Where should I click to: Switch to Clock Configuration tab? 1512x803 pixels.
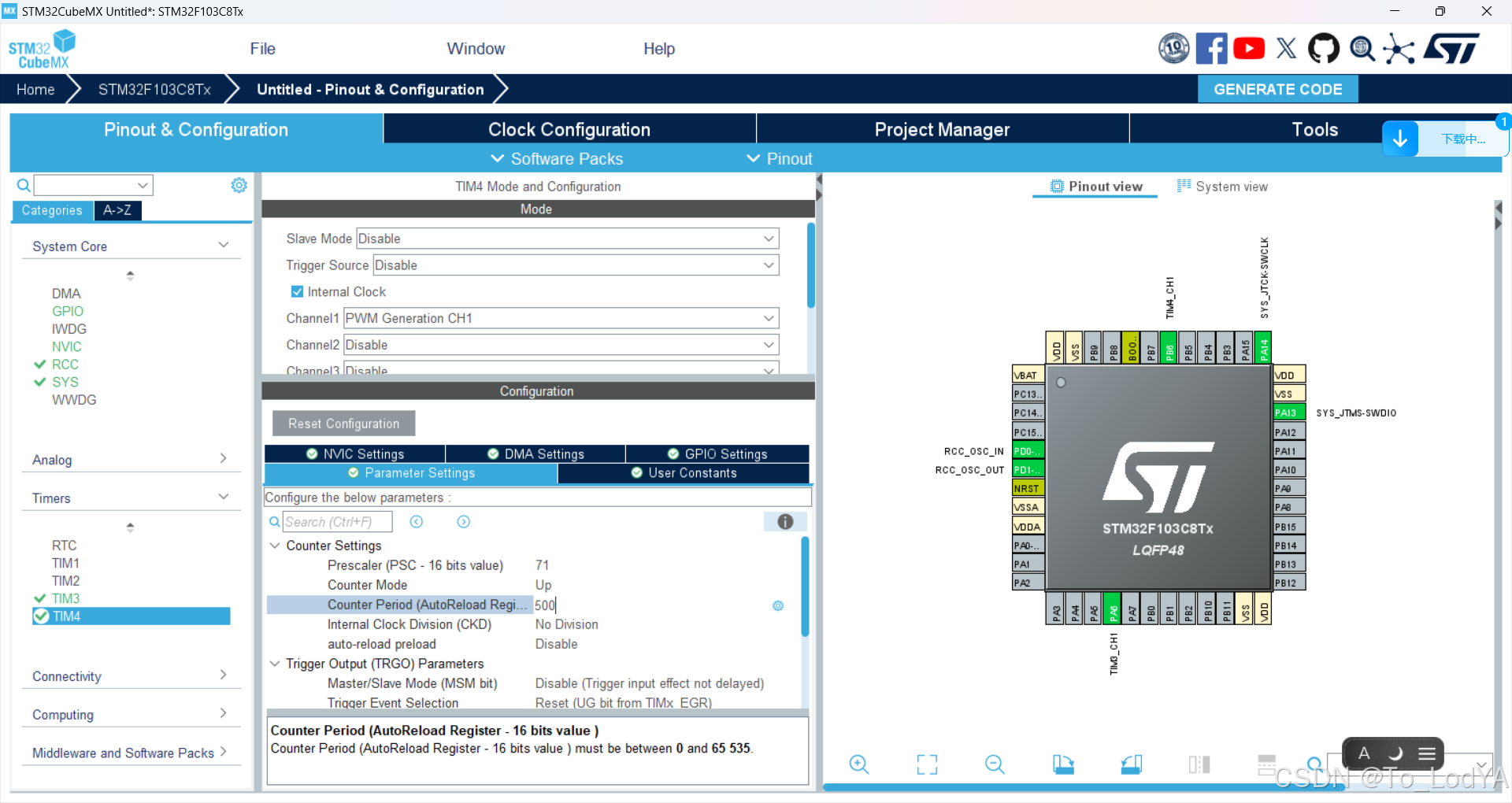tap(569, 129)
